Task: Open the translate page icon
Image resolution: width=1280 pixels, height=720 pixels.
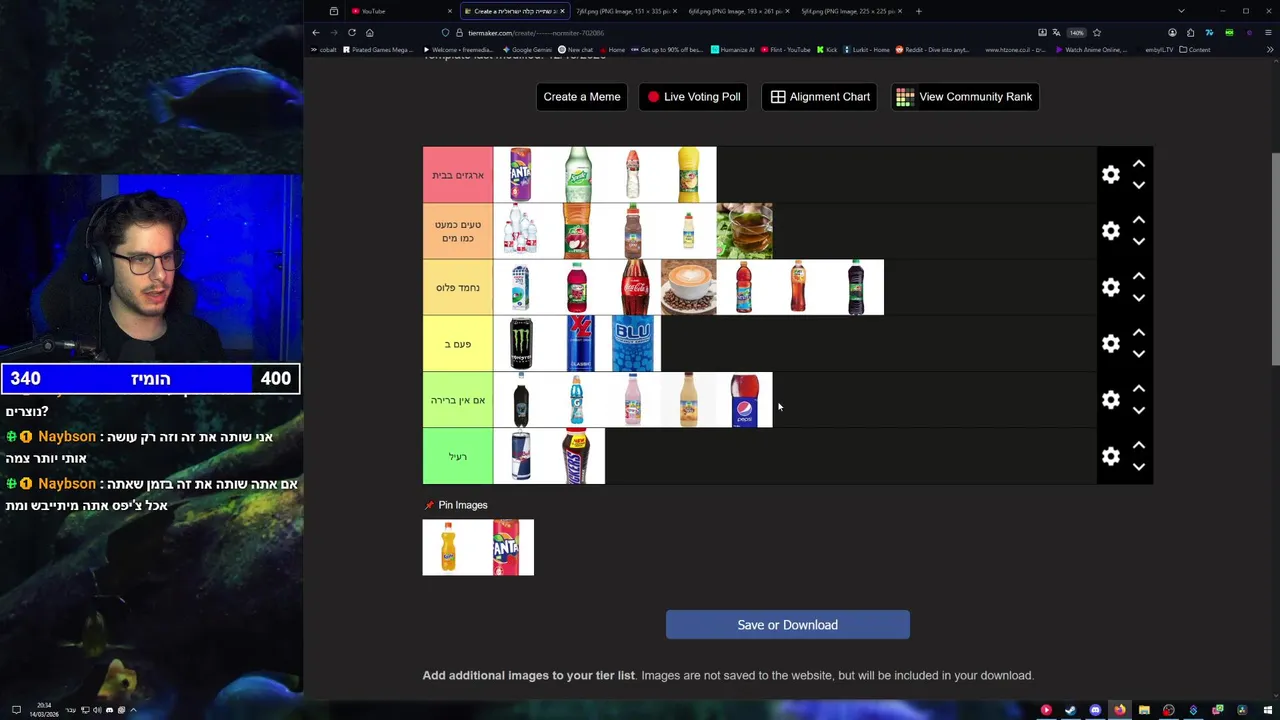Action: (1056, 32)
